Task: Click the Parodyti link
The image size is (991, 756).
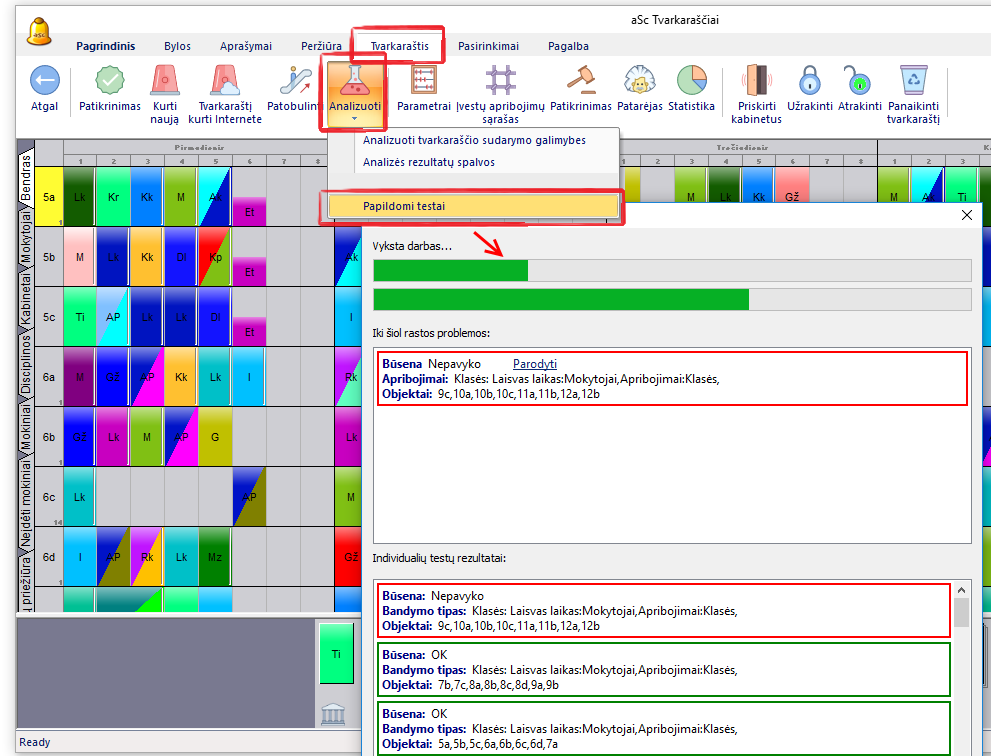Action: tap(534, 364)
